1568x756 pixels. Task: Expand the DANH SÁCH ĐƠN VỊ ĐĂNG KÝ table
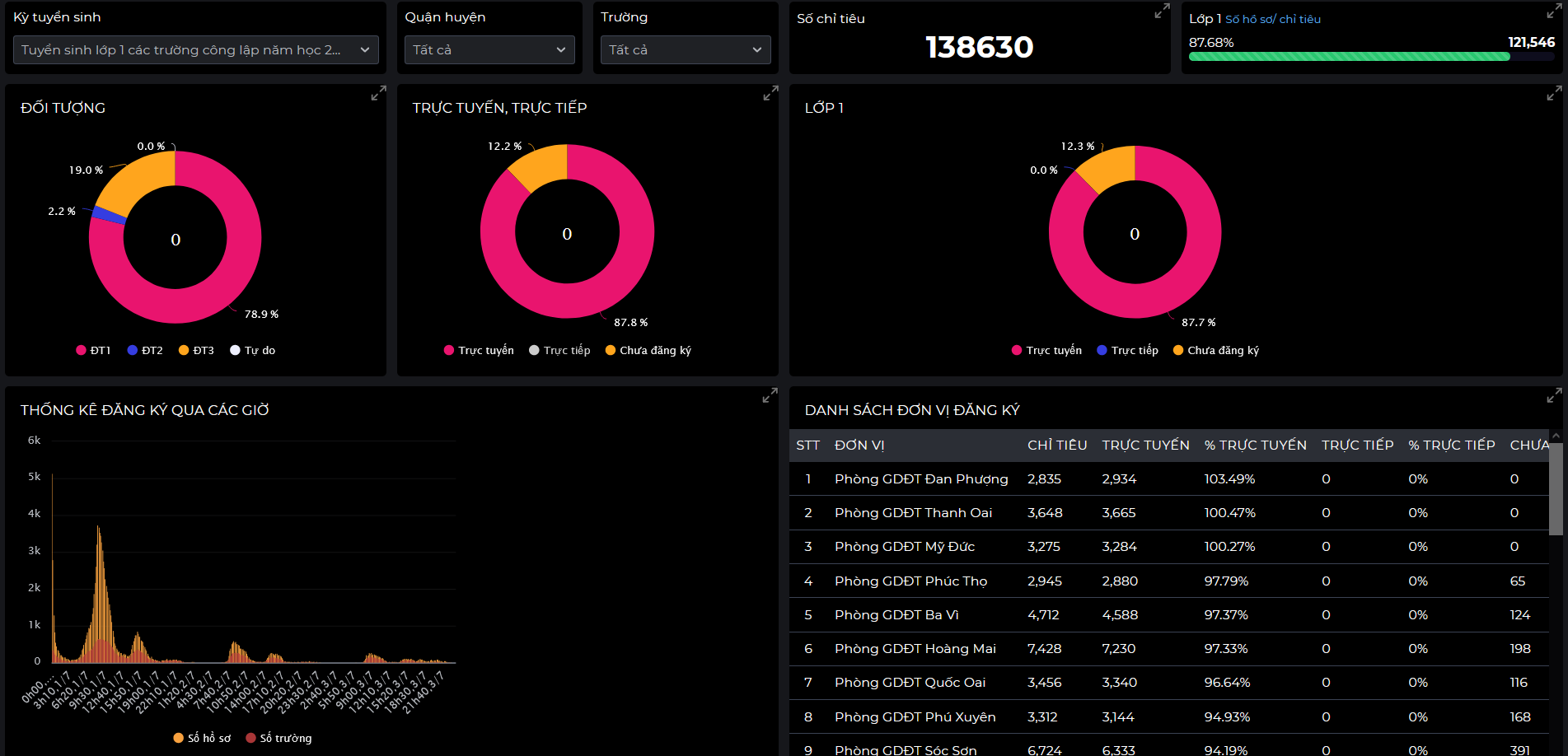click(1554, 396)
